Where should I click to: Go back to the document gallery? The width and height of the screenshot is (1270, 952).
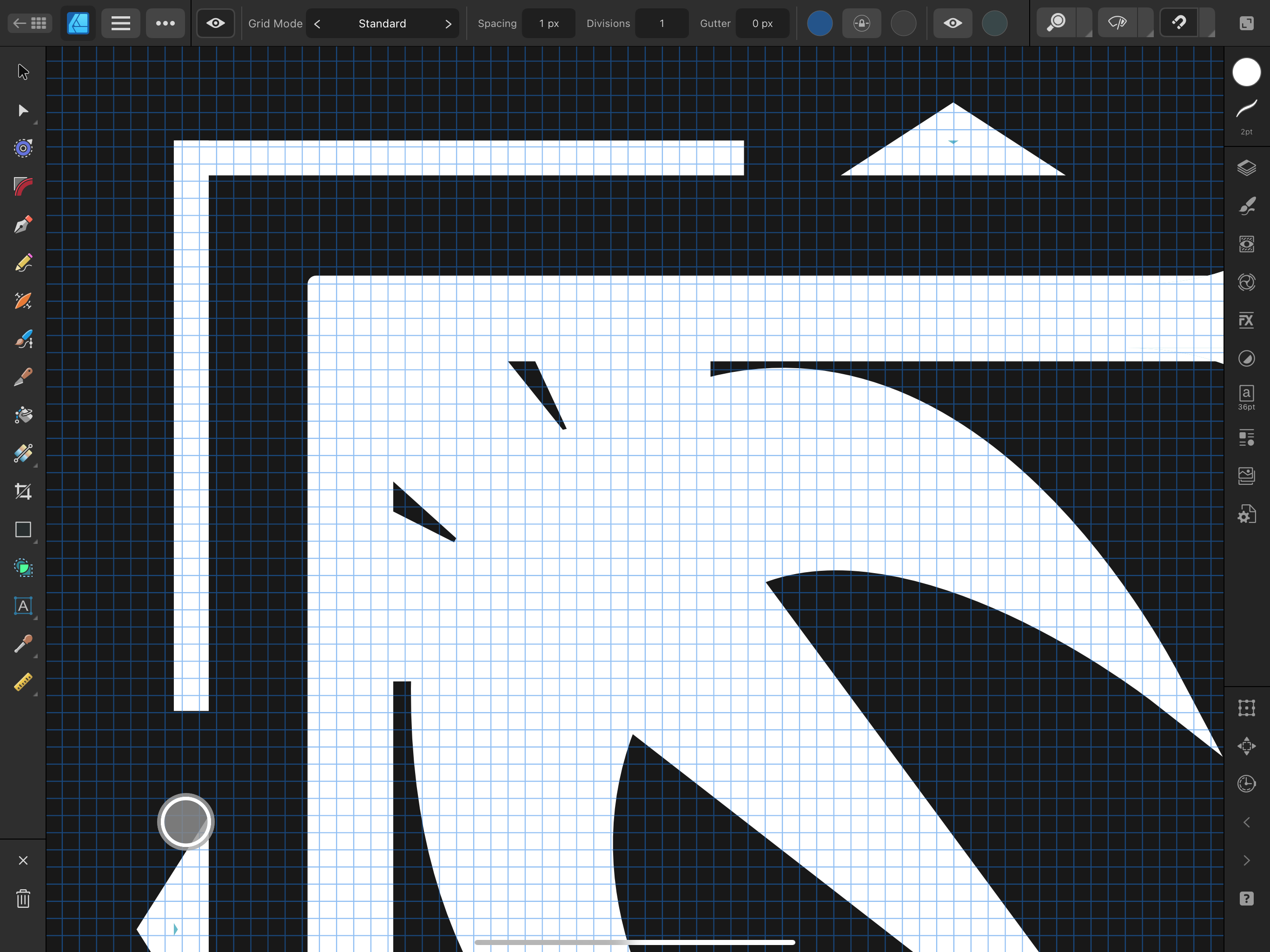click(30, 23)
